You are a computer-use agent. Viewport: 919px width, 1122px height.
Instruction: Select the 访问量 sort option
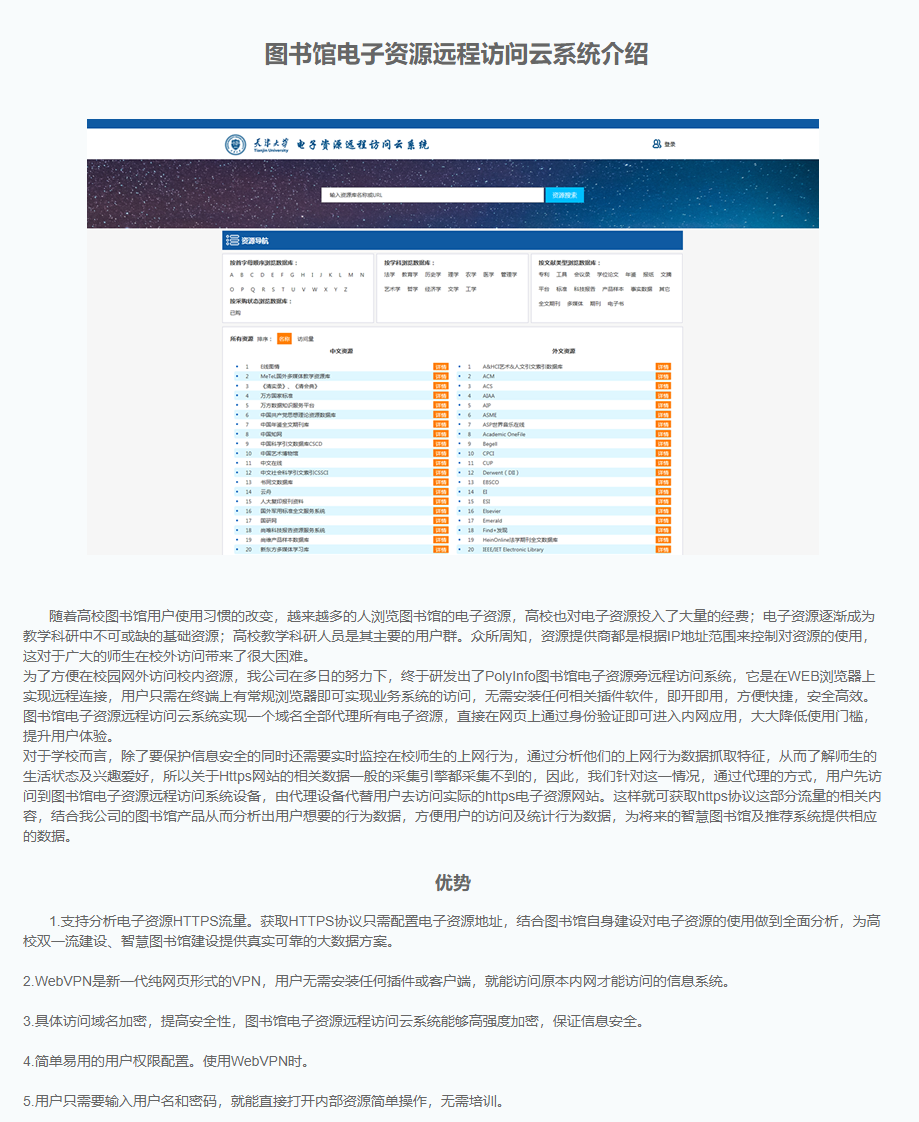coord(306,339)
